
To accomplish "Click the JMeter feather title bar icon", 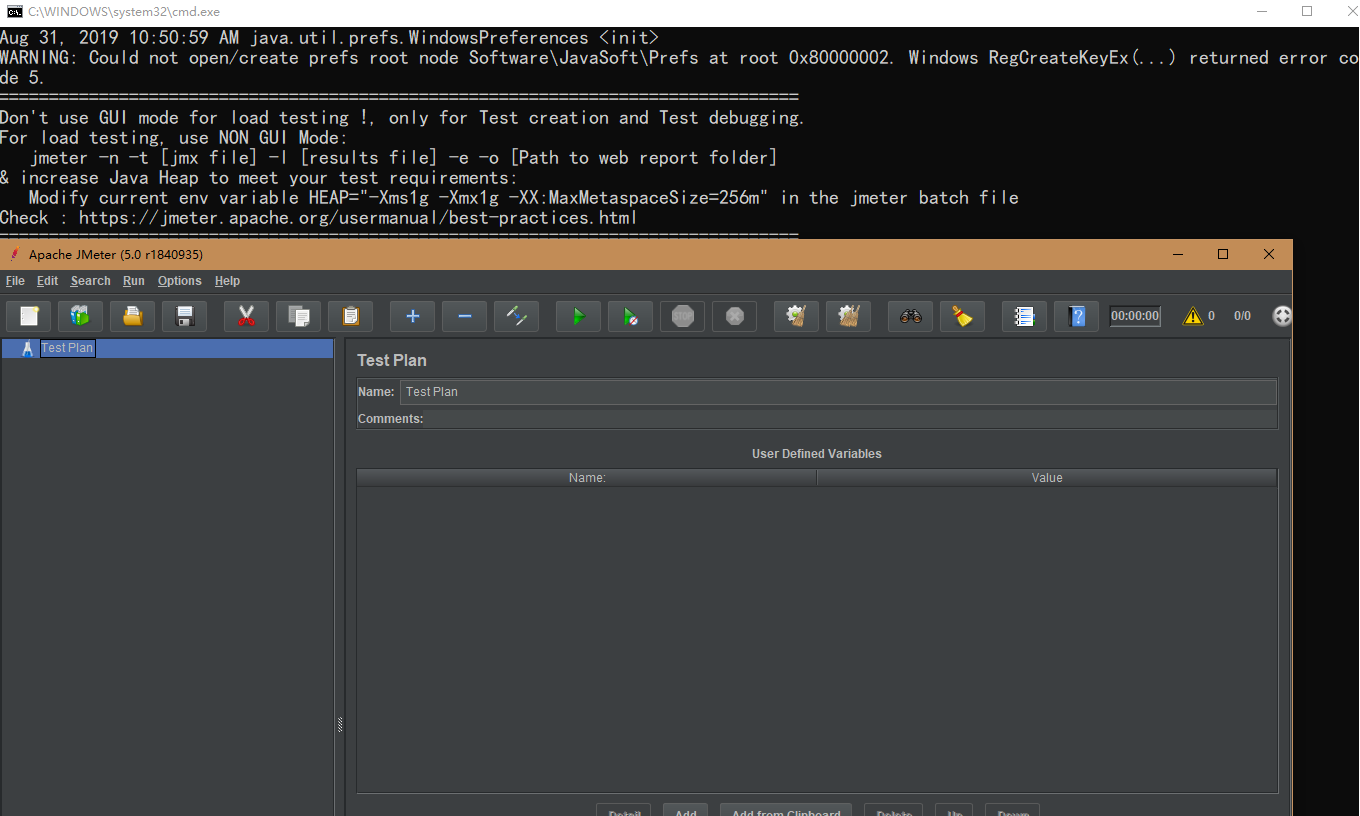I will (14, 255).
